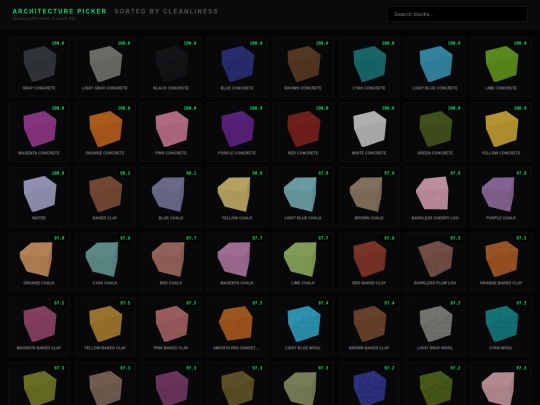The width and height of the screenshot is (540, 405).
Task: Click the Architecture Picker title
Action: pyautogui.click(x=60, y=11)
